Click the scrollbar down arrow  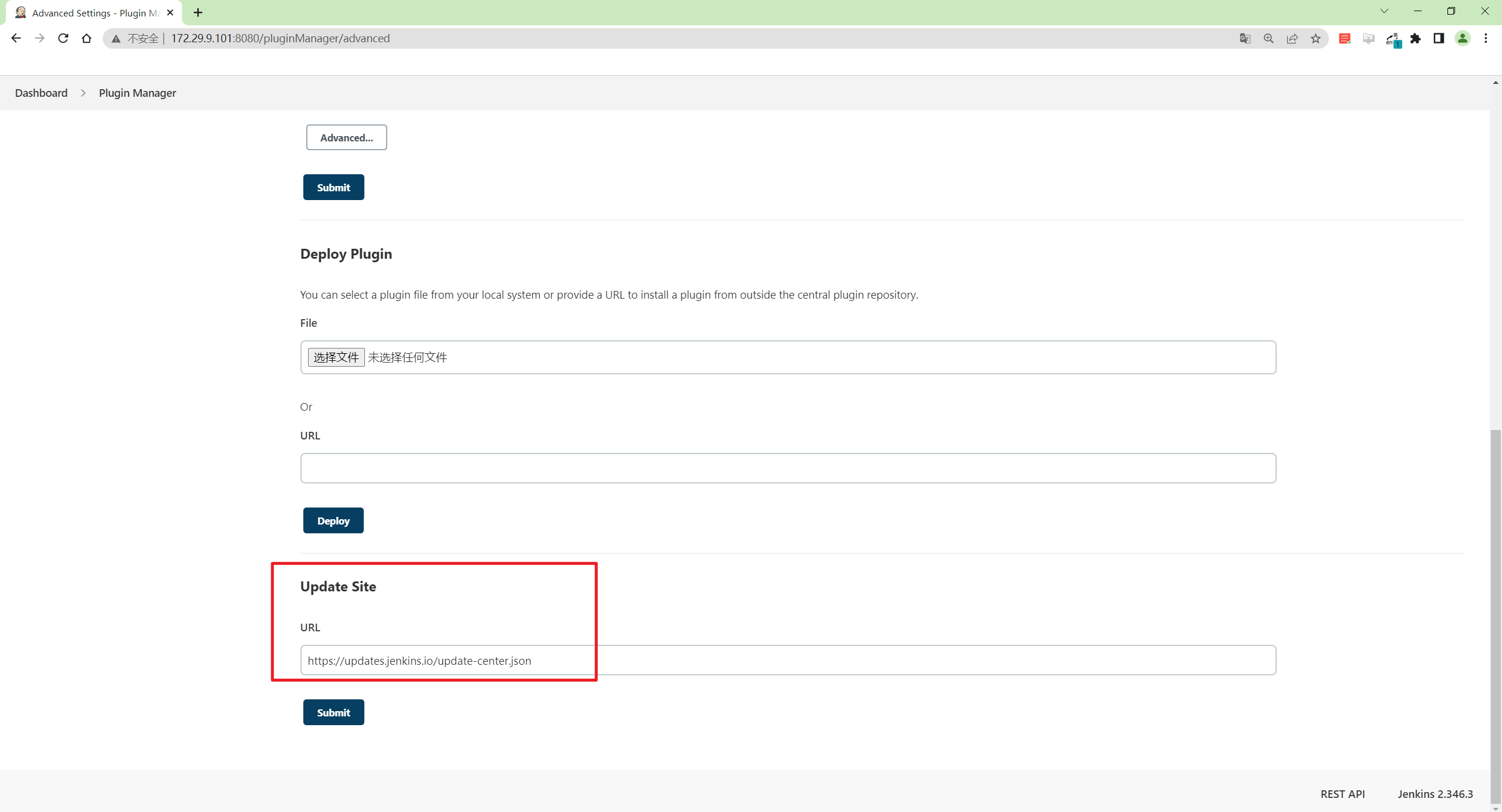click(1496, 808)
